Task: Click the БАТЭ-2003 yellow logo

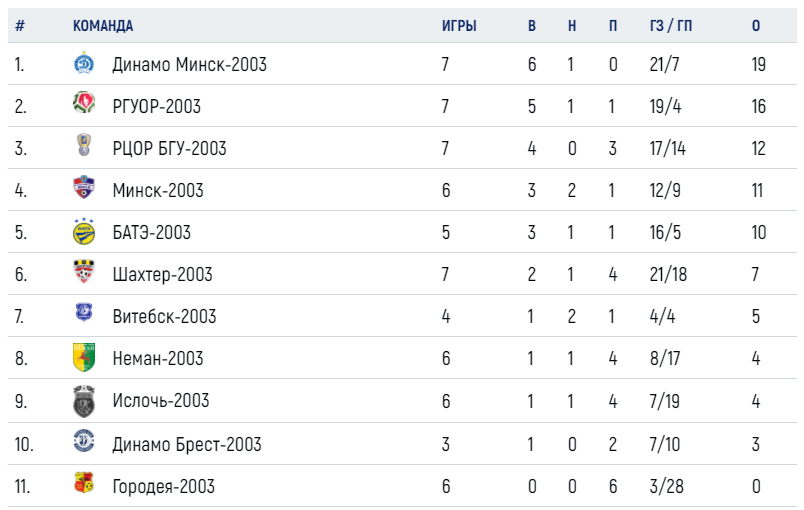Action: (x=84, y=232)
